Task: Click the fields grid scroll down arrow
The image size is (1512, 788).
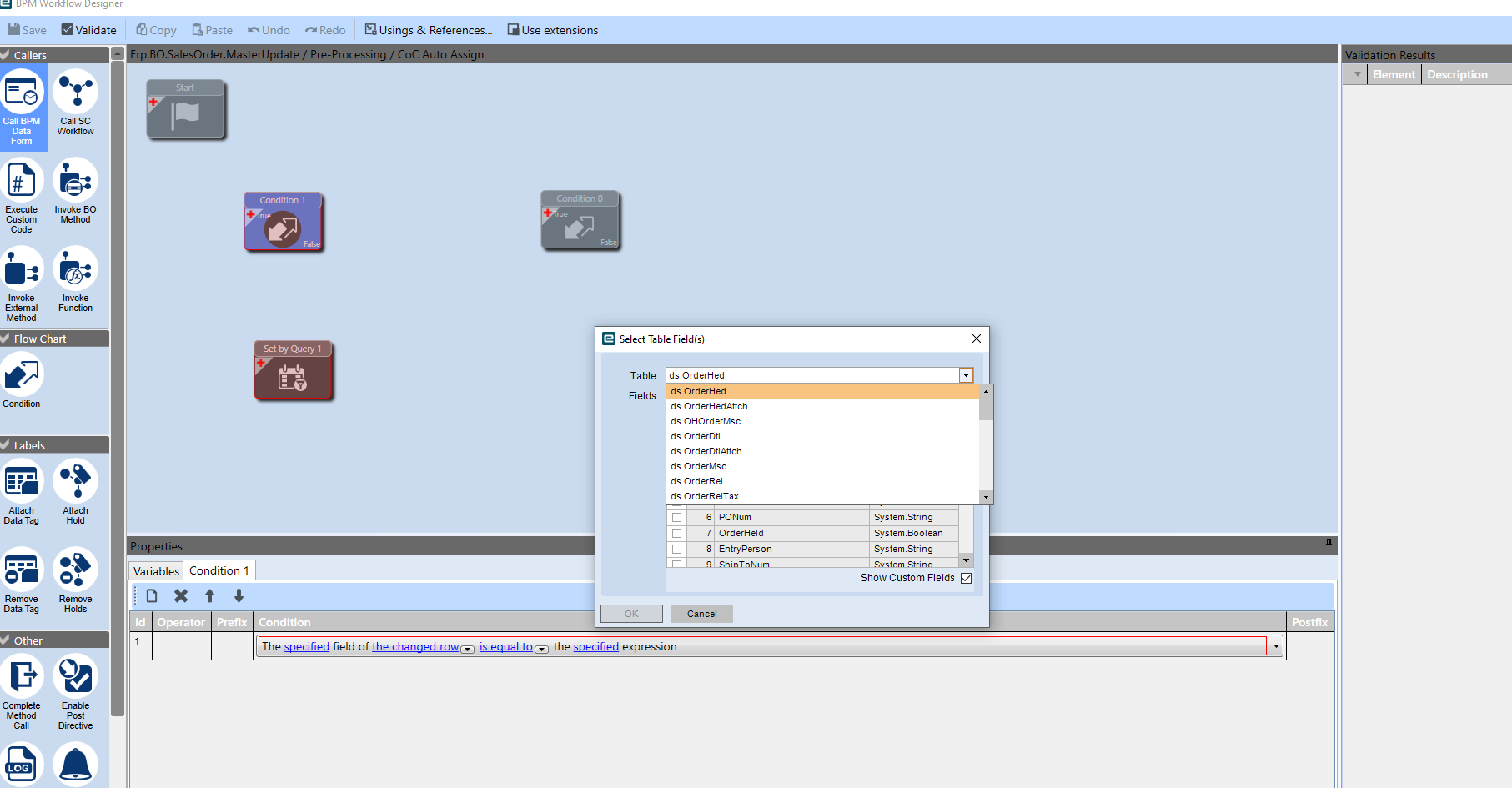Action: click(x=966, y=560)
